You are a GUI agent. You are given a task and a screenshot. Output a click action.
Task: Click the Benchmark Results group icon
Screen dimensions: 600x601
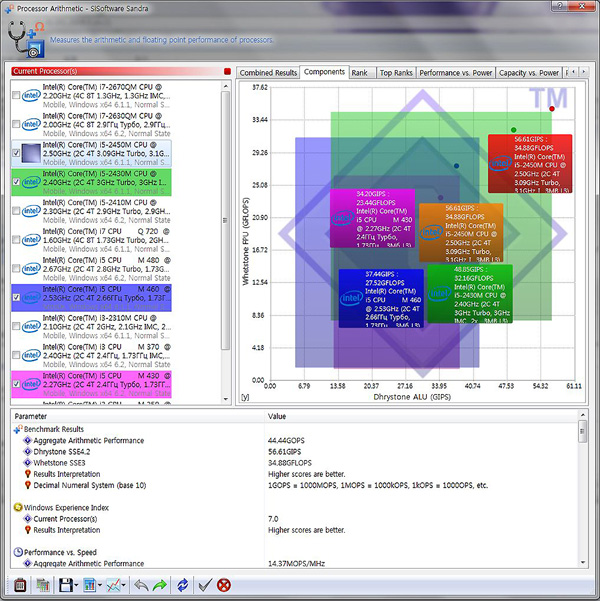click(x=18, y=429)
